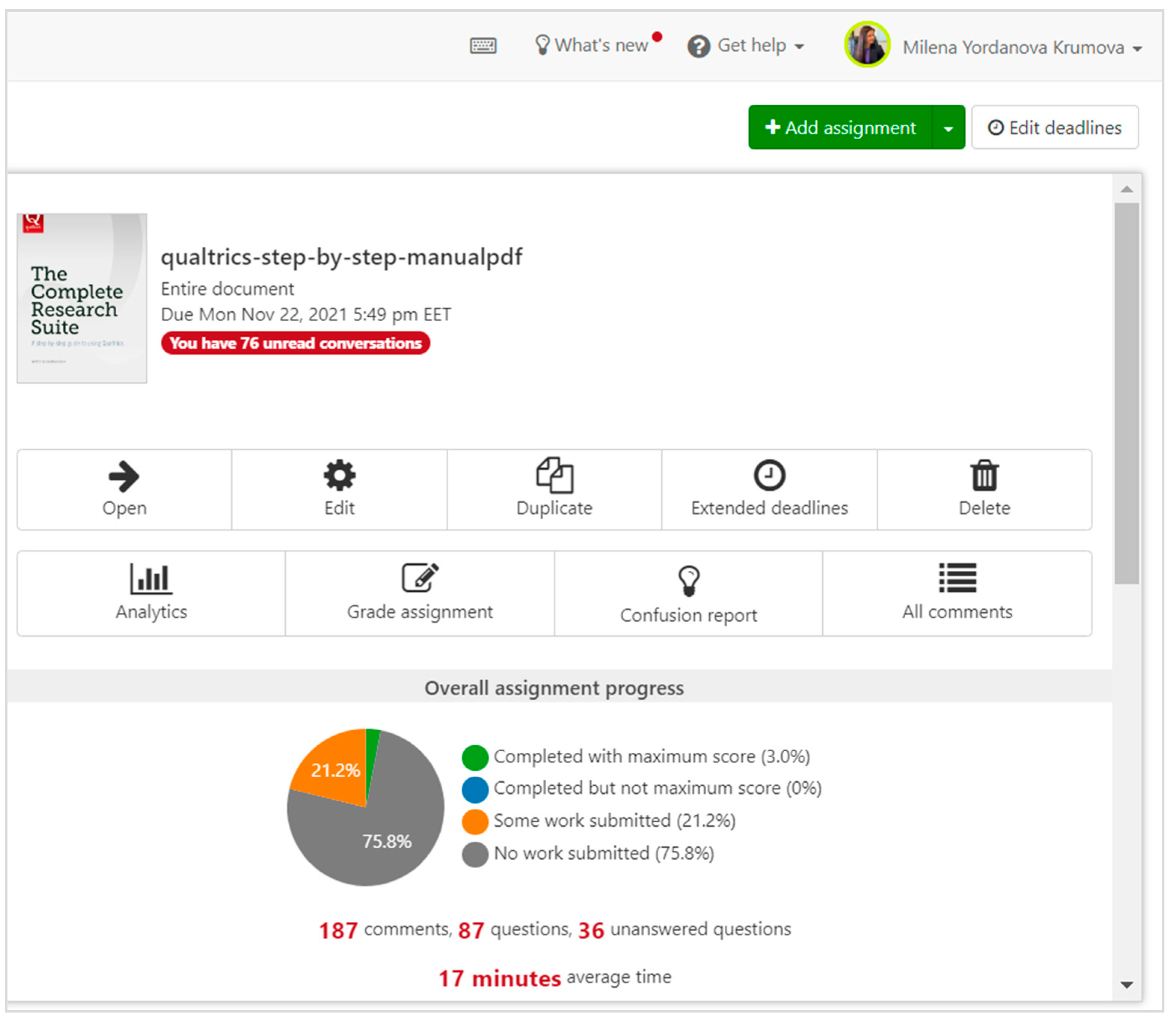The image size is (1176, 1020).
Task: Click the keyboard shortcuts icon
Action: click(483, 46)
